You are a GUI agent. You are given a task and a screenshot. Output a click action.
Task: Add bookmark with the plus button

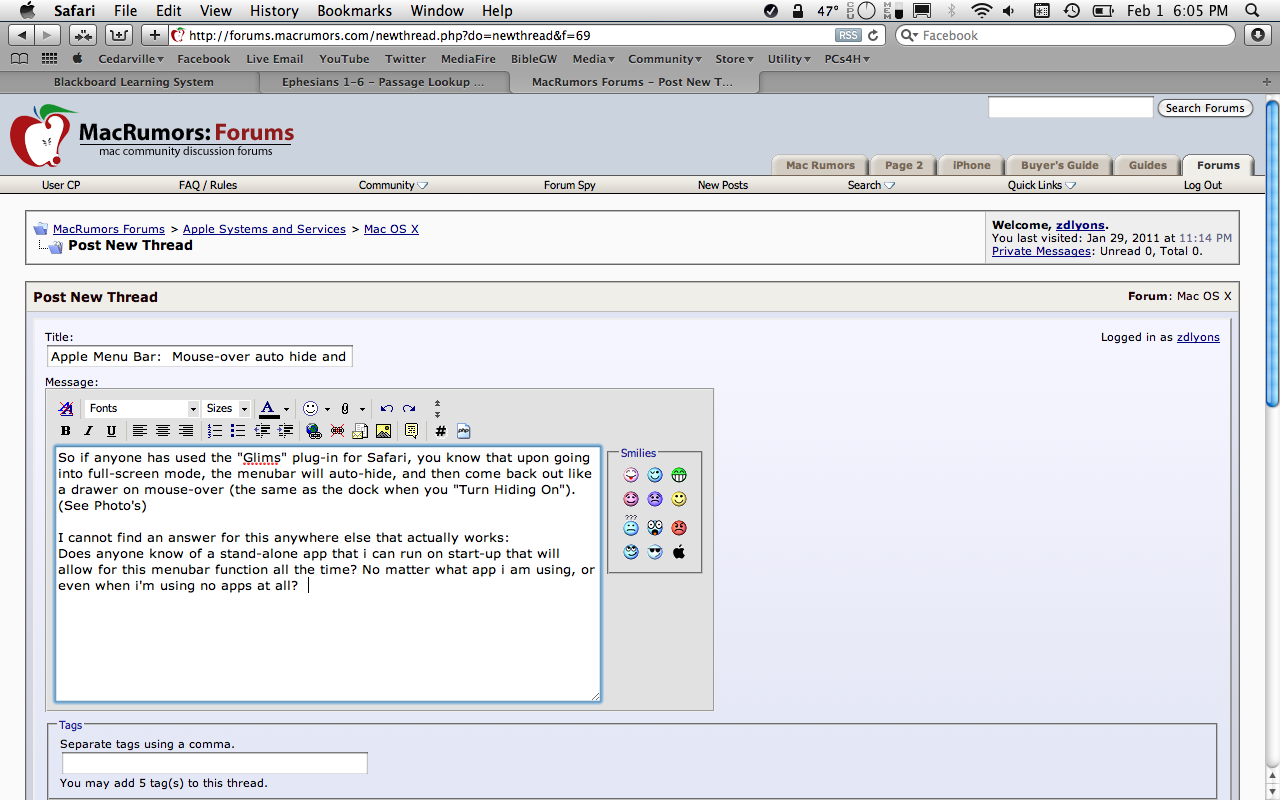(154, 35)
